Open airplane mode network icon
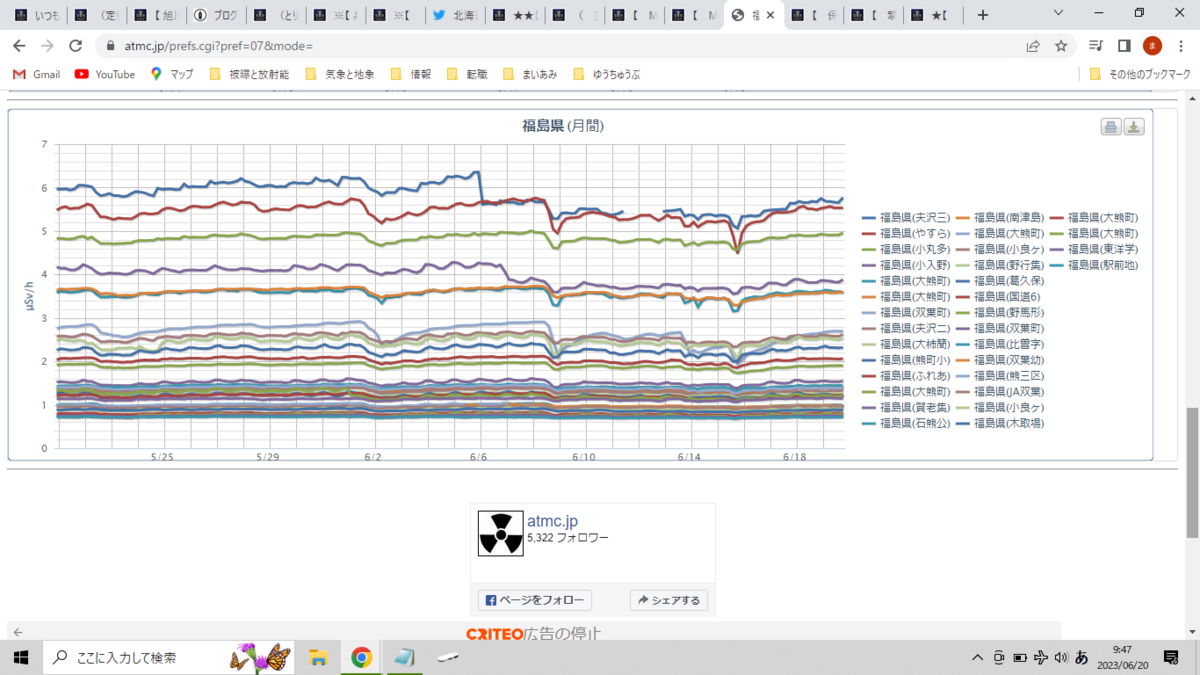 coord(1041,657)
